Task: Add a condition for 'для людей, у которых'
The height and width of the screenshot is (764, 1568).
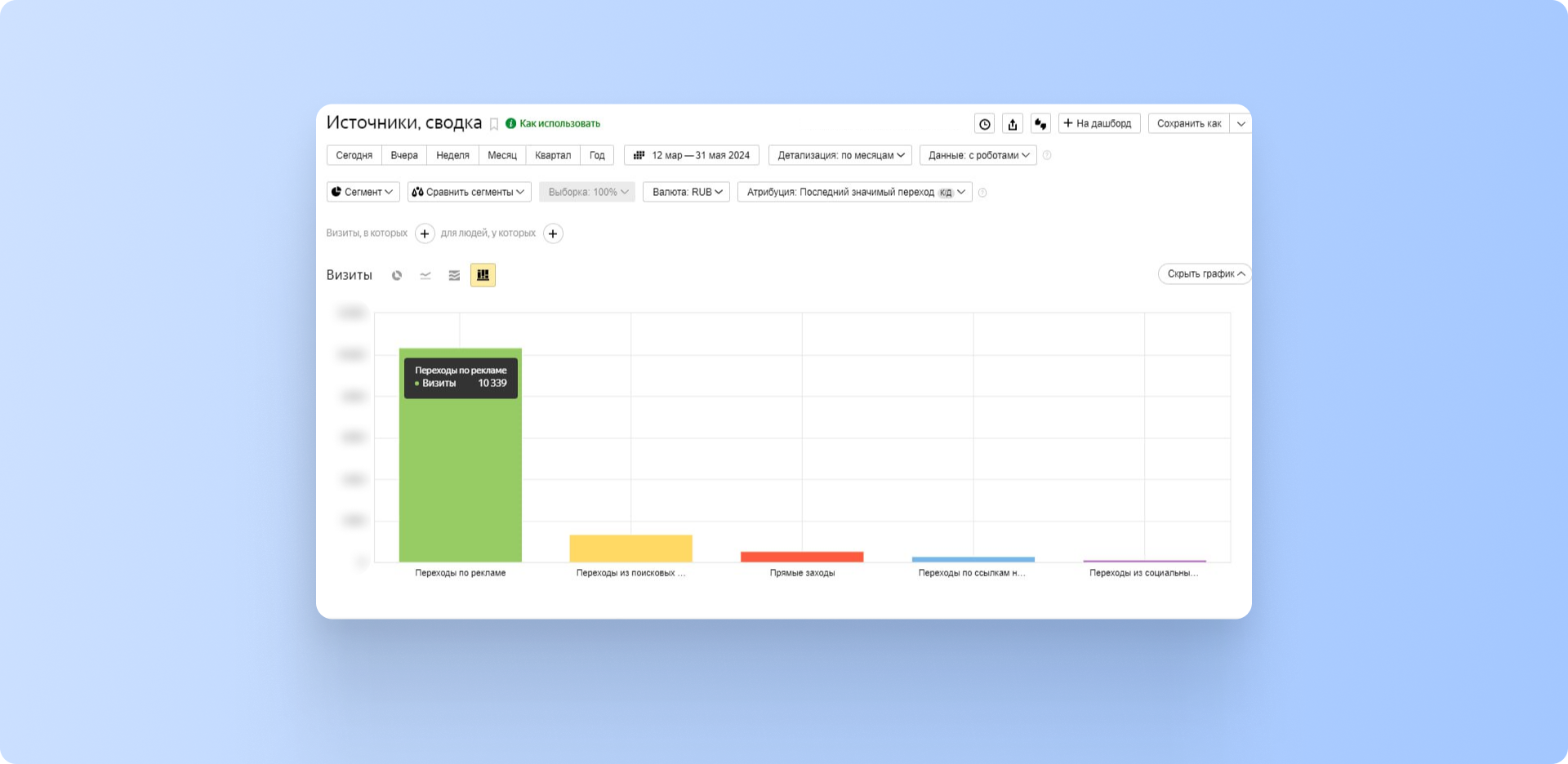Action: (x=553, y=233)
